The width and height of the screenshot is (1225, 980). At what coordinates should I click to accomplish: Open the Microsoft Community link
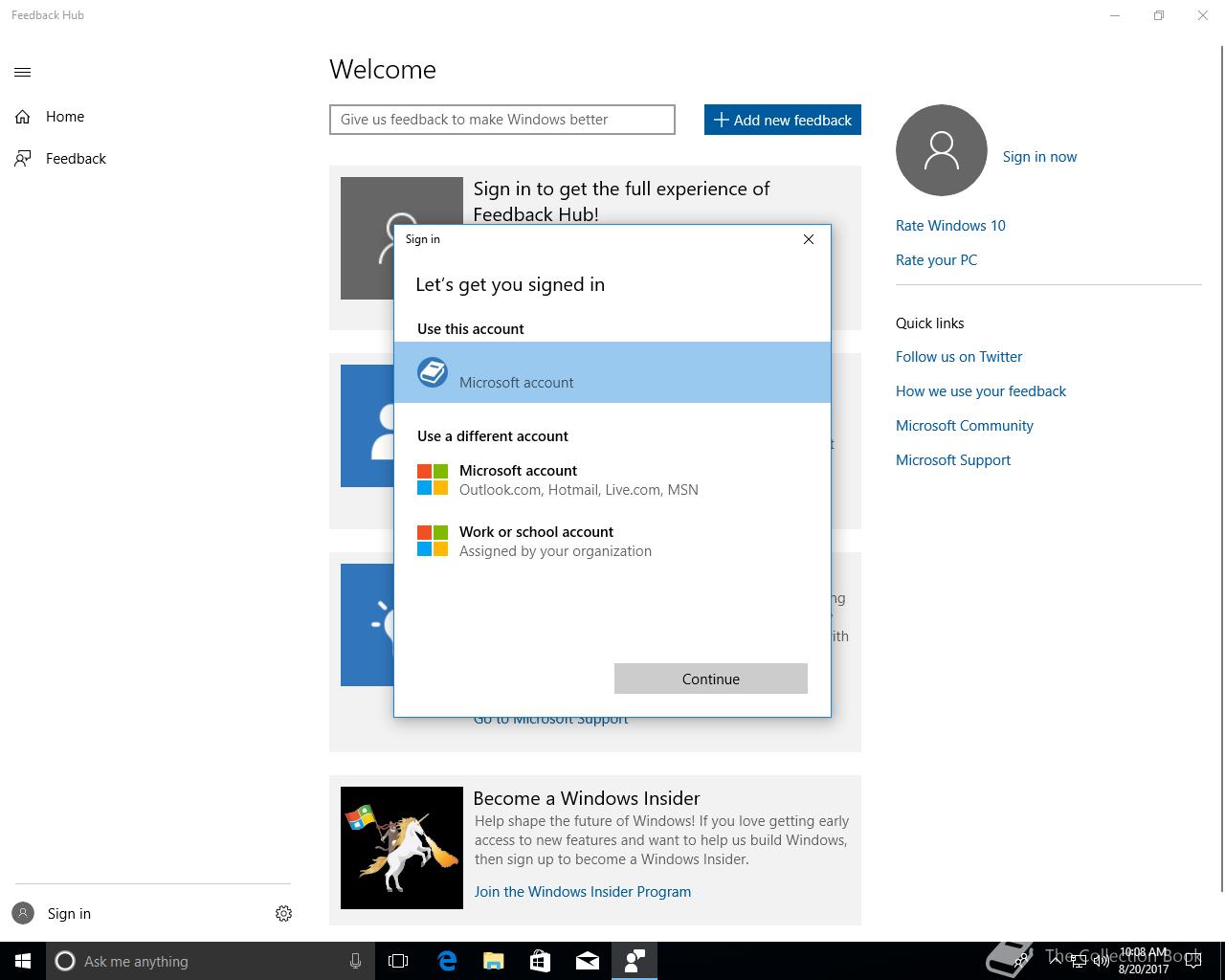click(x=965, y=426)
